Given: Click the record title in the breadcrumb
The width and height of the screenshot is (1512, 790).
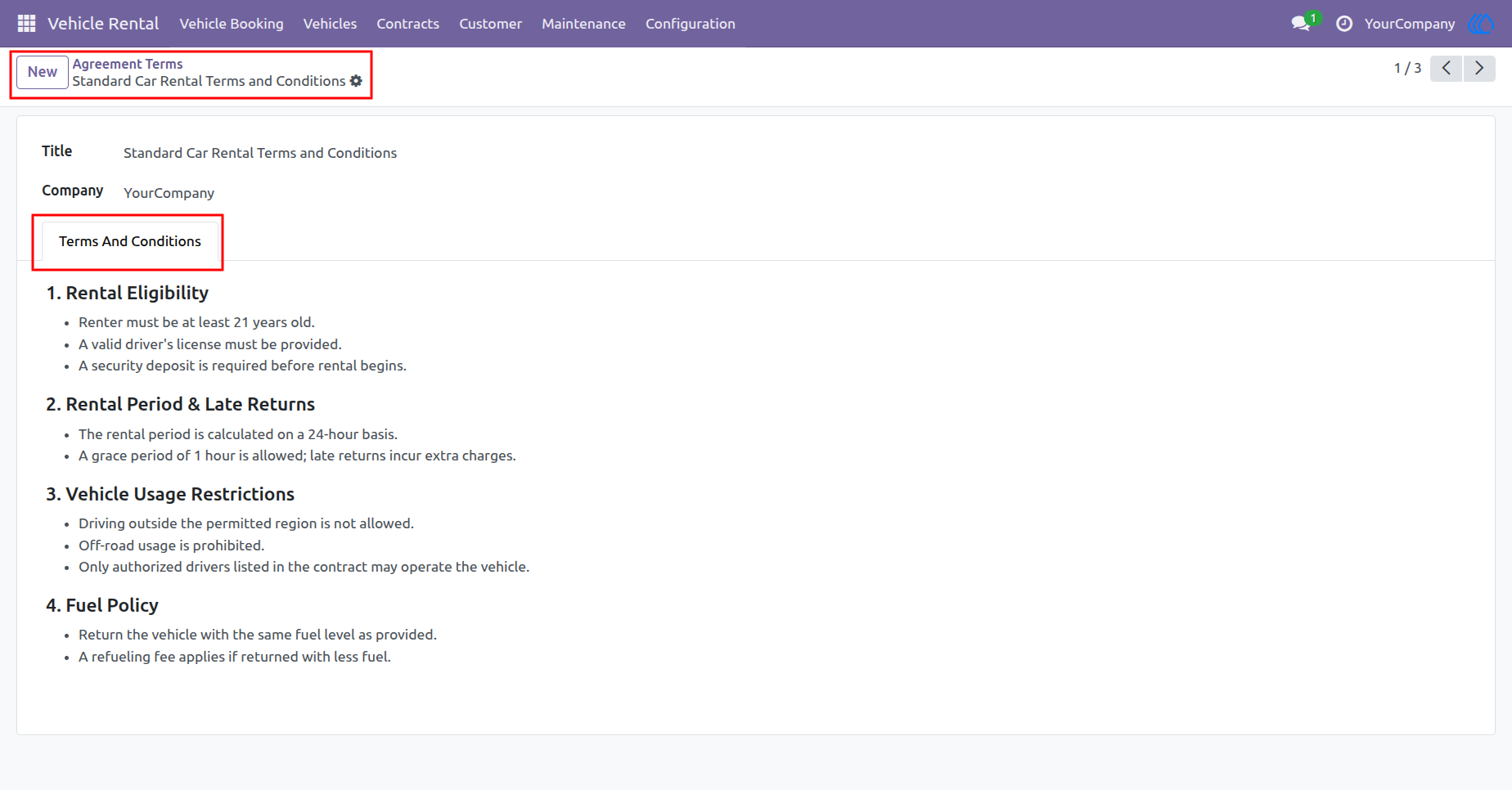Looking at the screenshot, I should 209,81.
